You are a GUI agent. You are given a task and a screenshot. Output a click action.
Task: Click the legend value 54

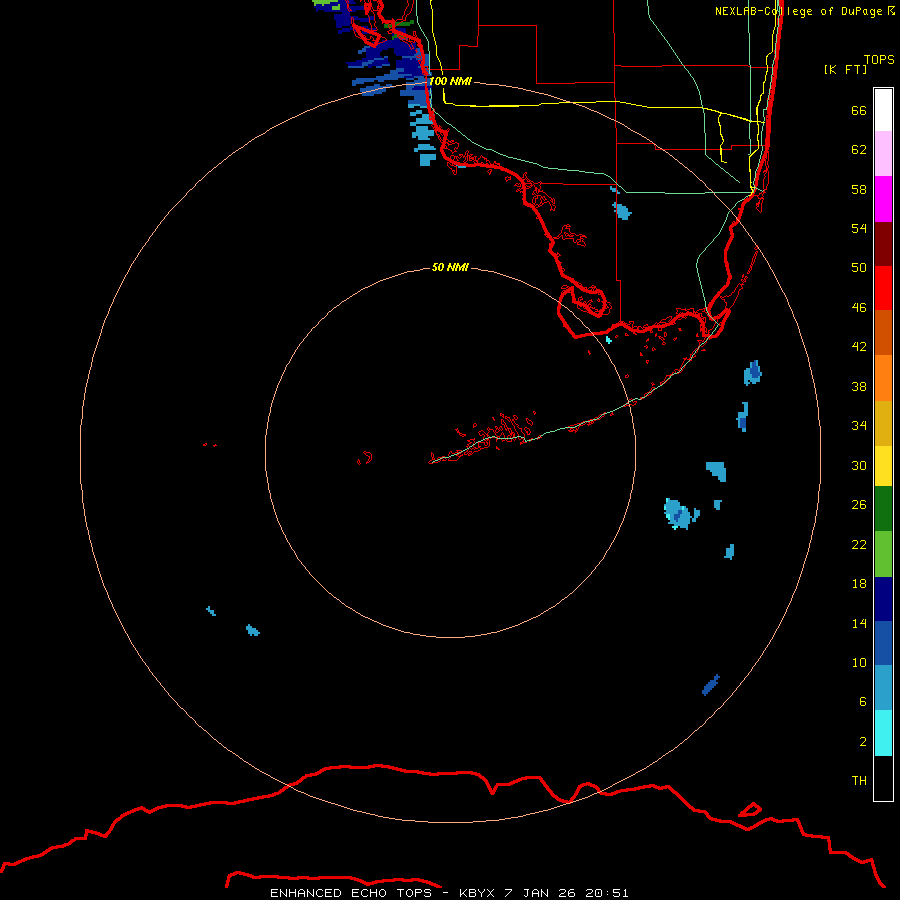tap(859, 228)
